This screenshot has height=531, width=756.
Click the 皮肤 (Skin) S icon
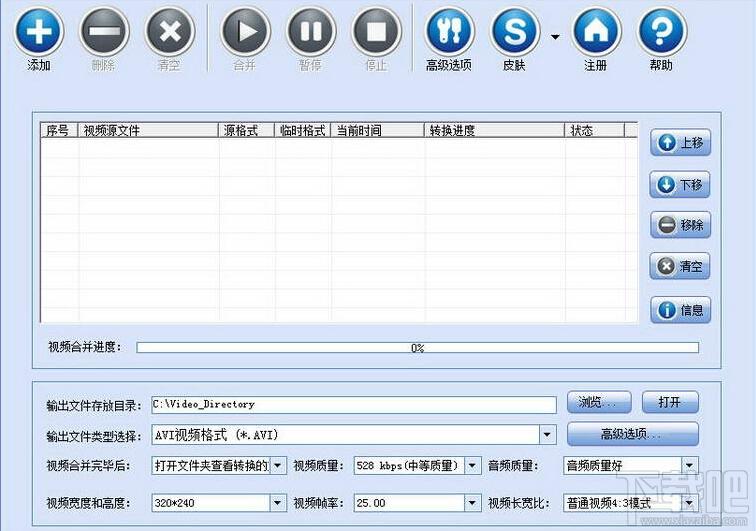(514, 31)
